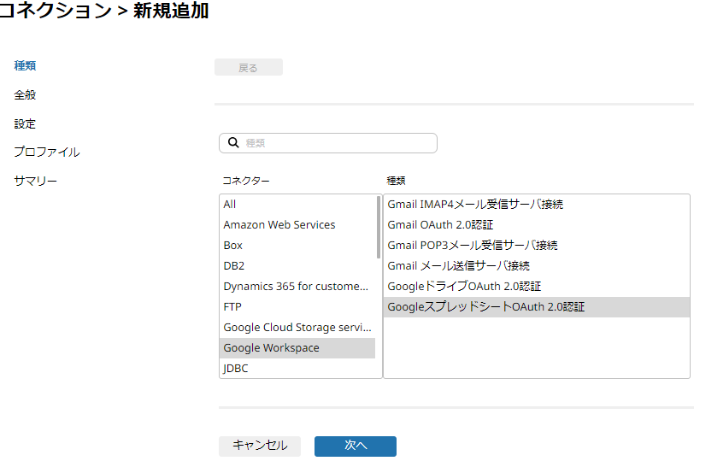703x459 pixels.
Task: Choose Gmail メール送信サーバ接続 type
Action: 537,266
